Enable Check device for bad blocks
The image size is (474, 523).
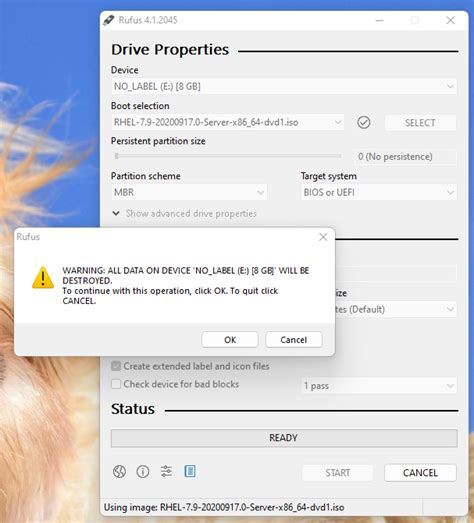point(175,384)
